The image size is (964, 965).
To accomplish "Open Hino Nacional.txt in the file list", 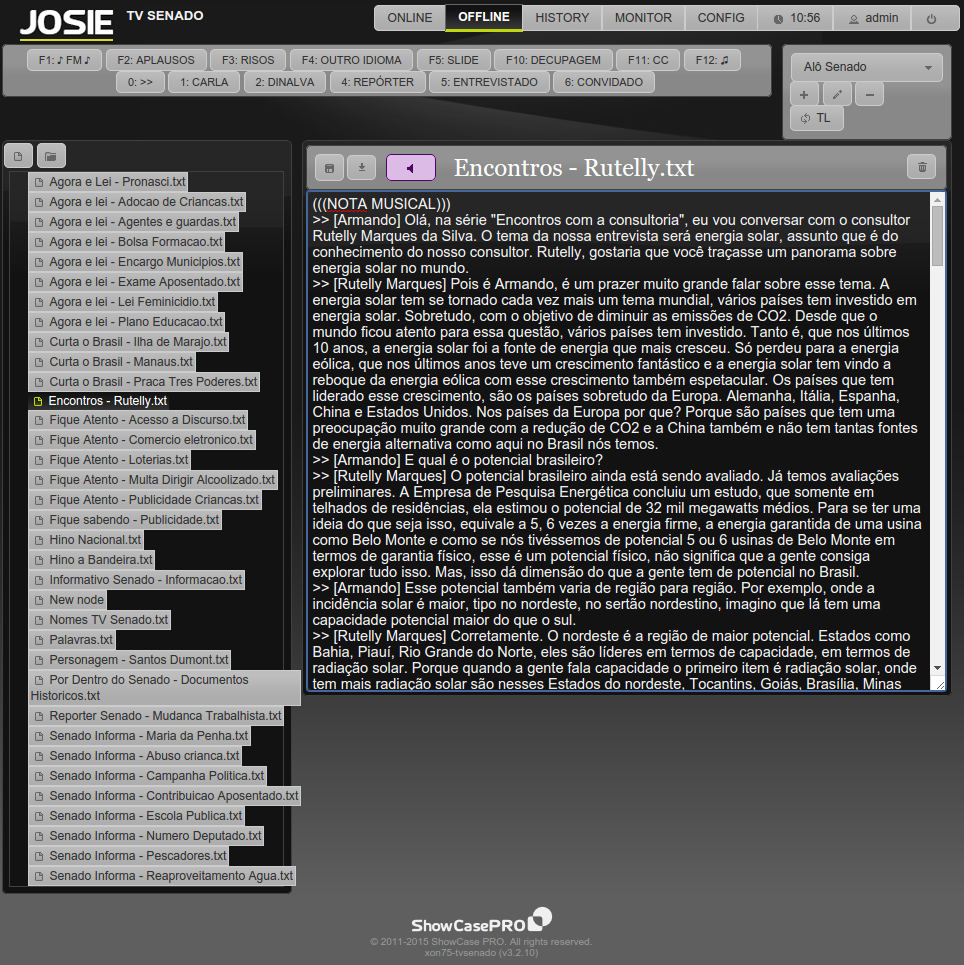I will [x=94, y=540].
